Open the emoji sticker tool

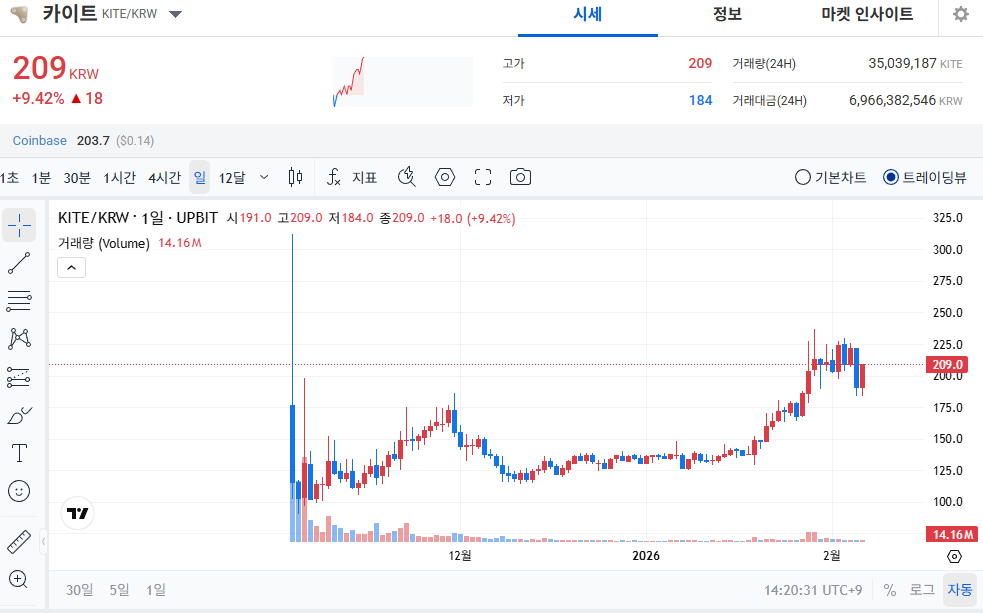(x=19, y=491)
